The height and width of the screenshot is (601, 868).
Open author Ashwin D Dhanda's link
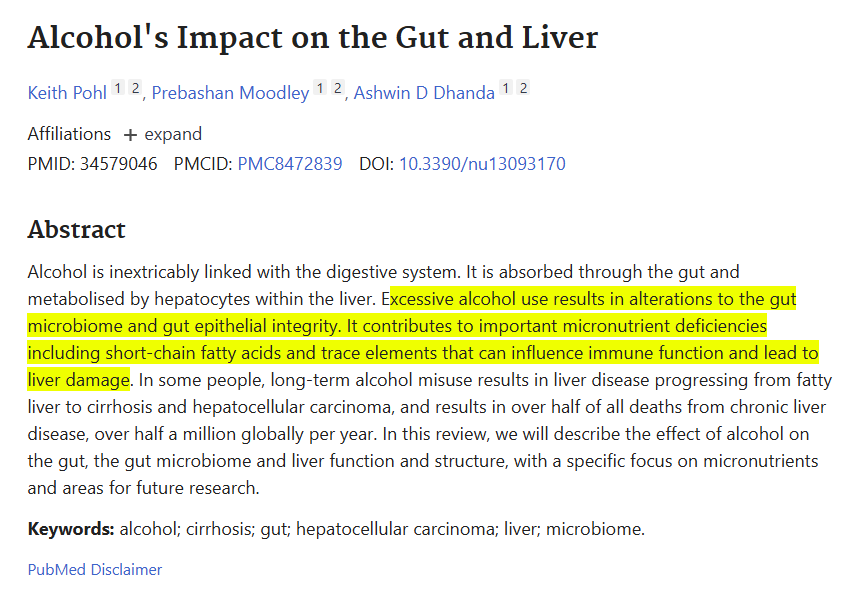click(425, 93)
